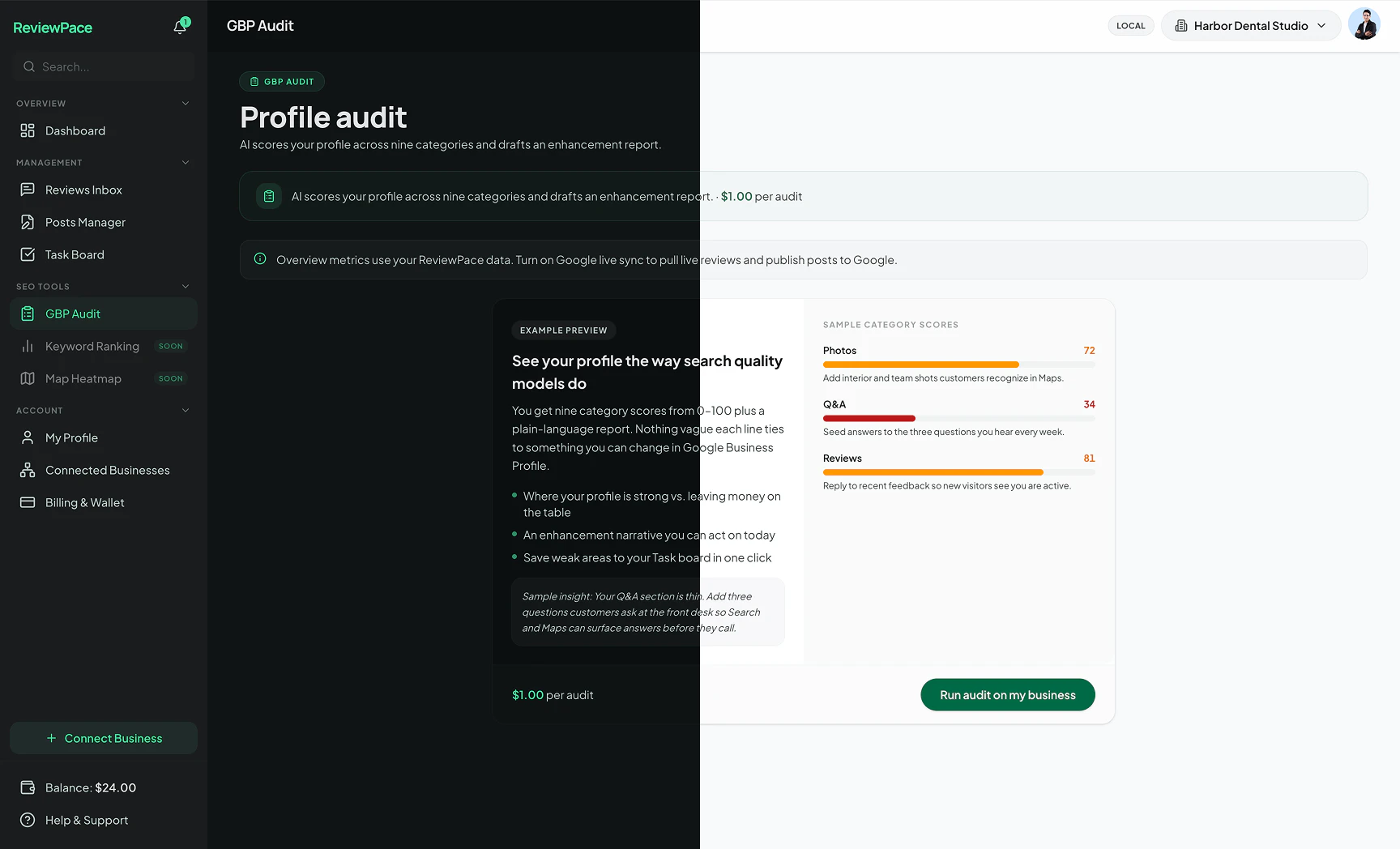
Task: Click the Billing & Wallet card icon
Action: (x=28, y=502)
